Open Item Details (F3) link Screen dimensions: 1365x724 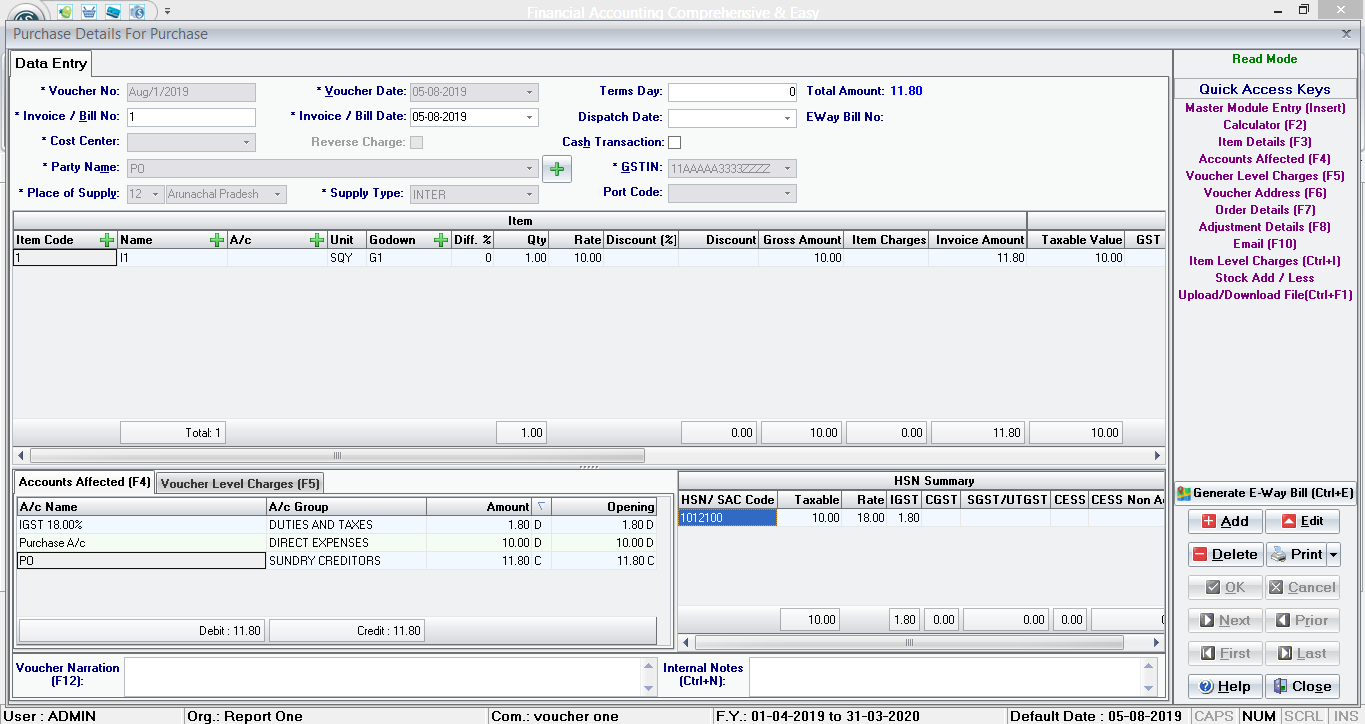pos(1265,142)
